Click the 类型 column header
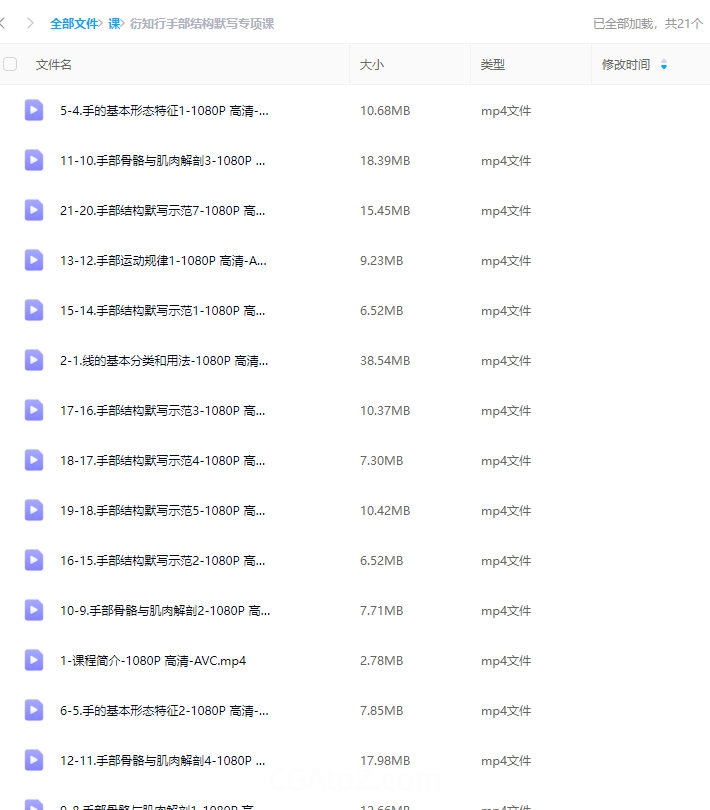The image size is (710, 810). pyautogui.click(x=492, y=65)
